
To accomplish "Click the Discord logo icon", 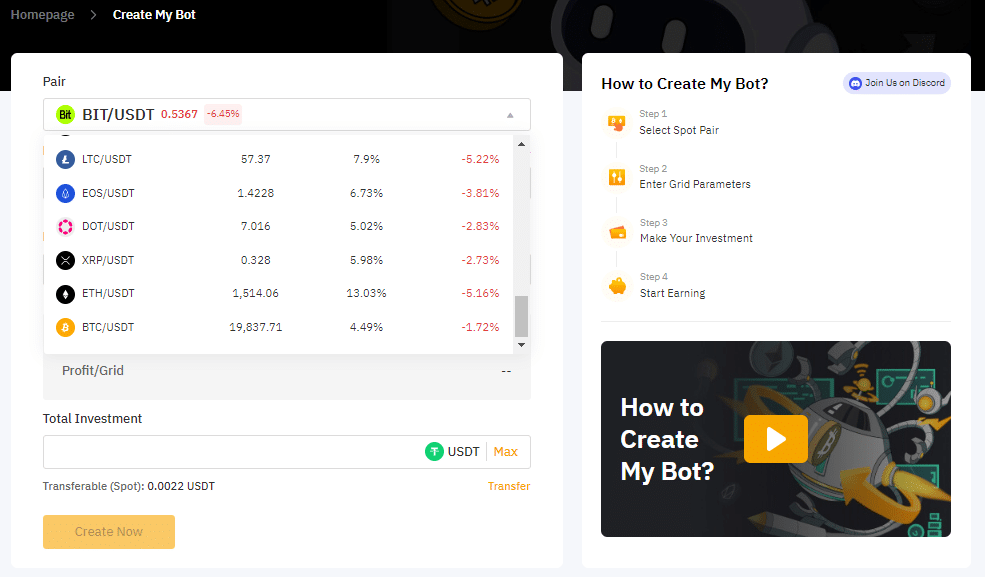I will 855,83.
